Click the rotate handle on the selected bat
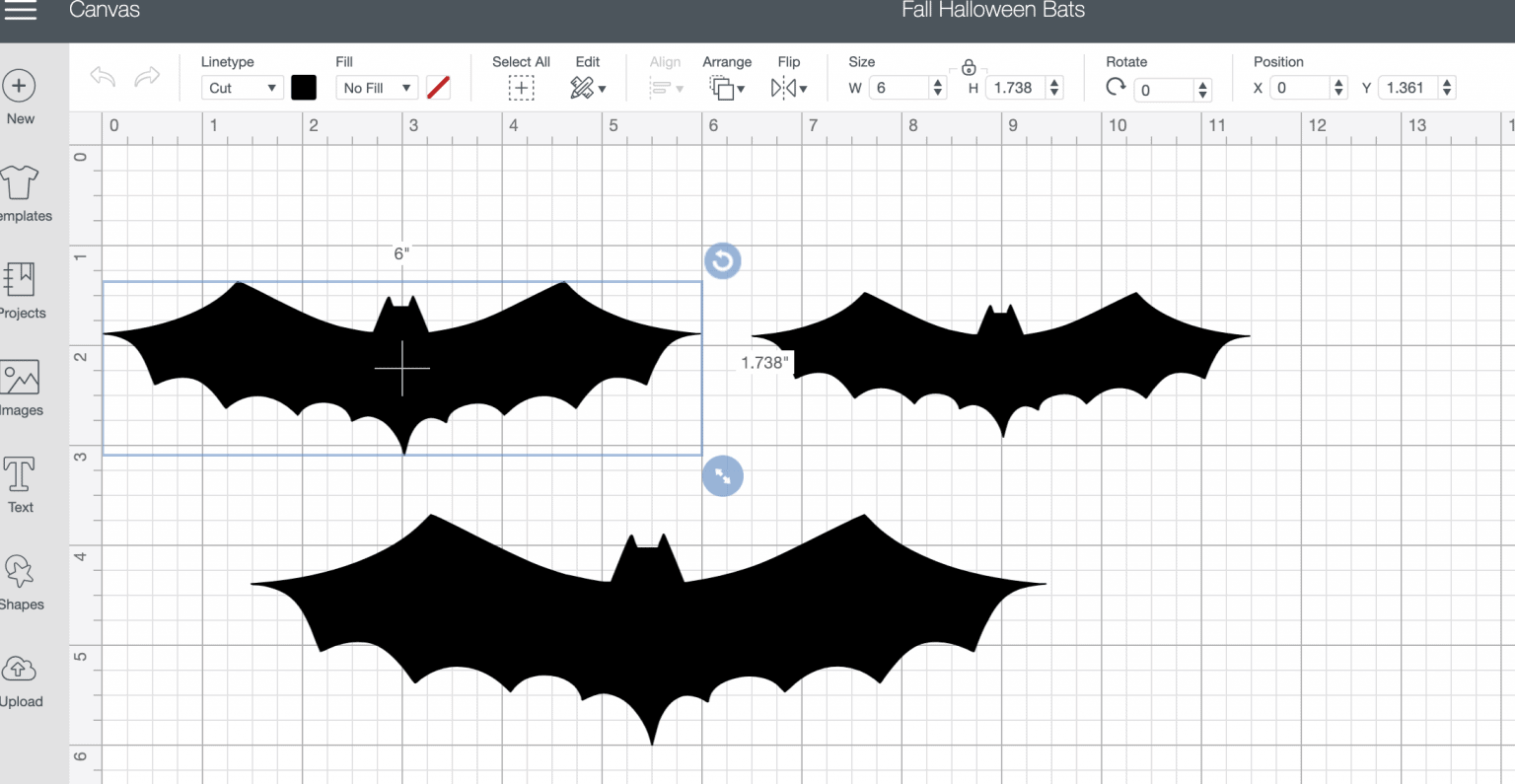The image size is (1515, 784). [x=722, y=260]
